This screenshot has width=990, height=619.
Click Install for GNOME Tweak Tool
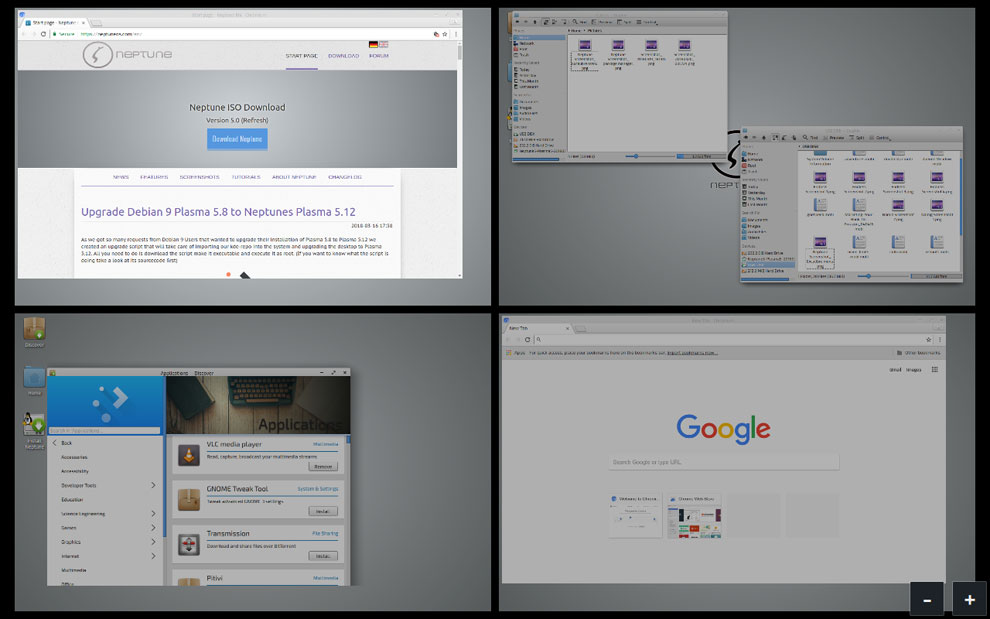pos(323,511)
